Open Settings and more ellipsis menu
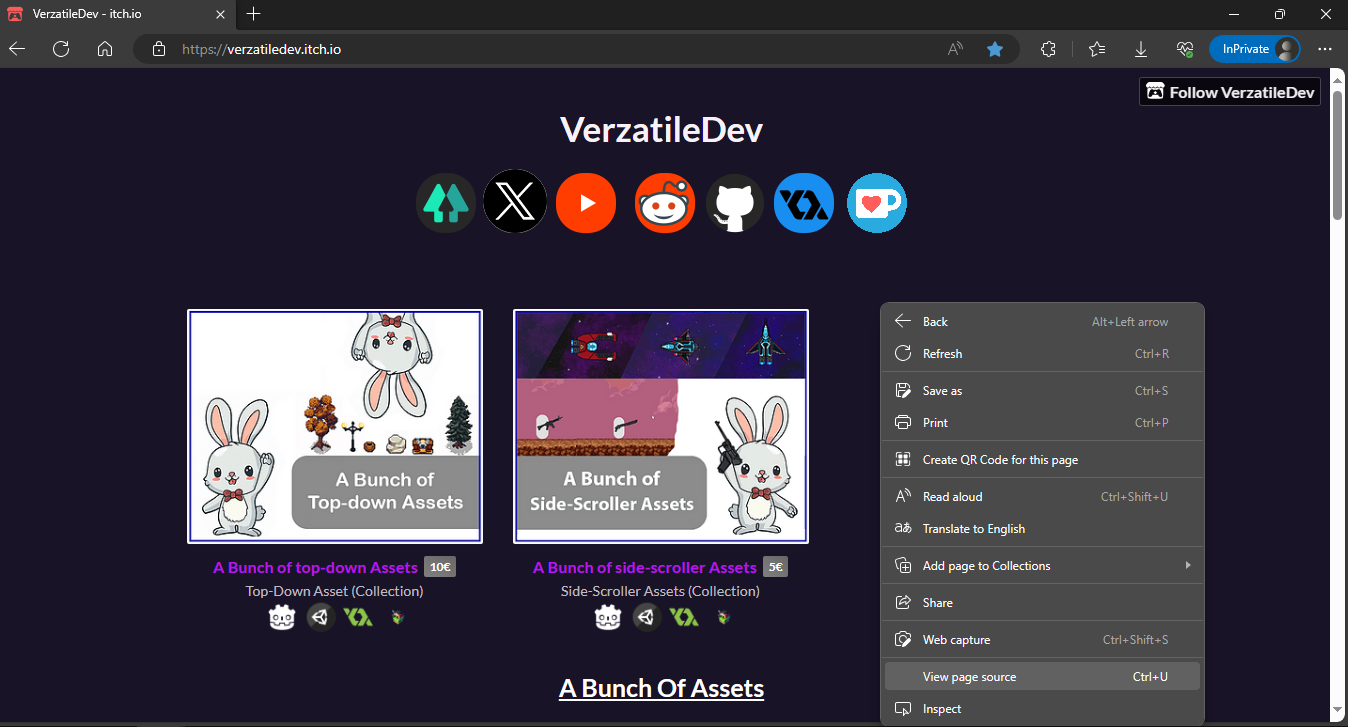The height and width of the screenshot is (727, 1348). pos(1325,49)
